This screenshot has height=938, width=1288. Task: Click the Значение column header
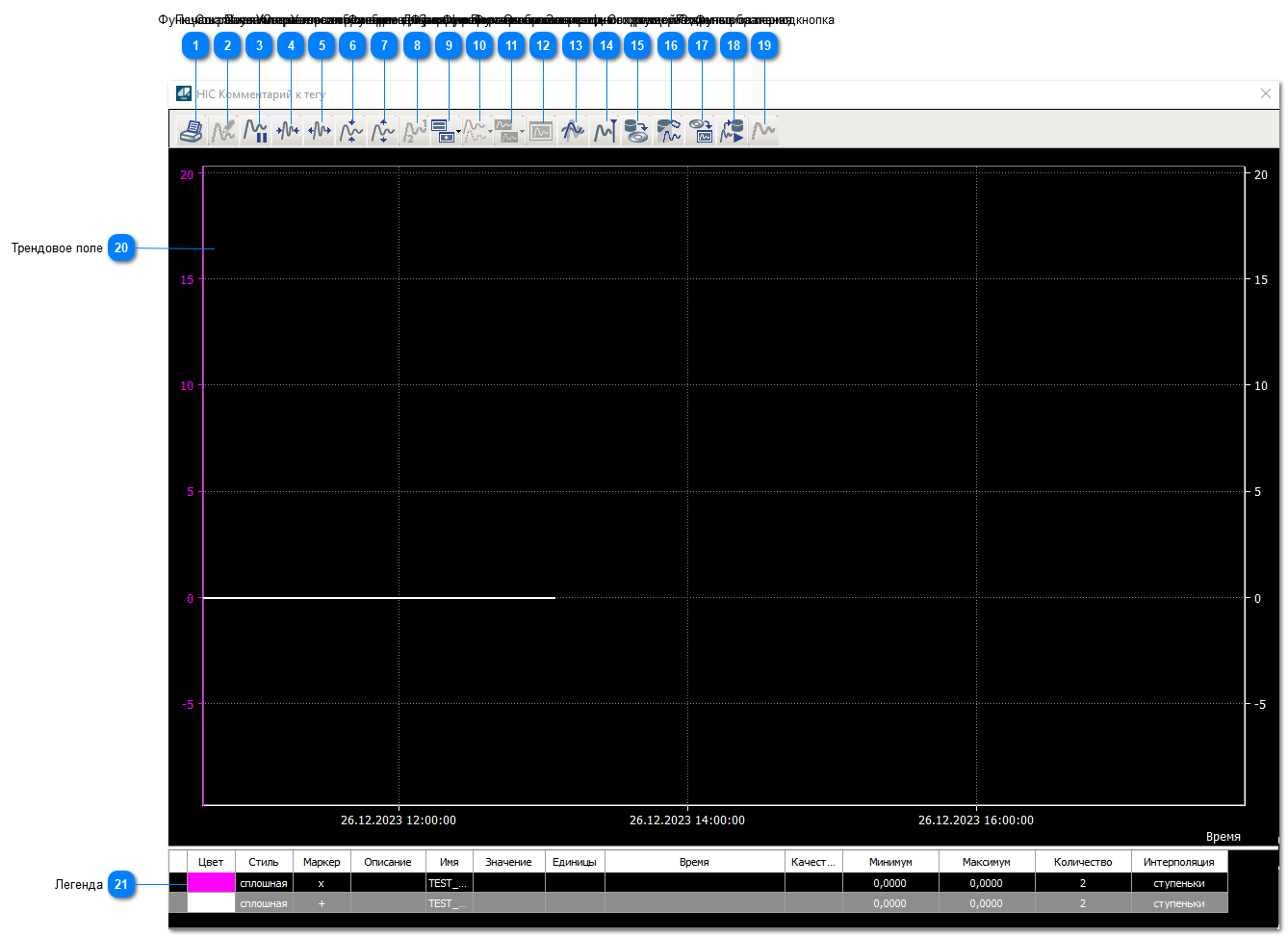[x=508, y=862]
